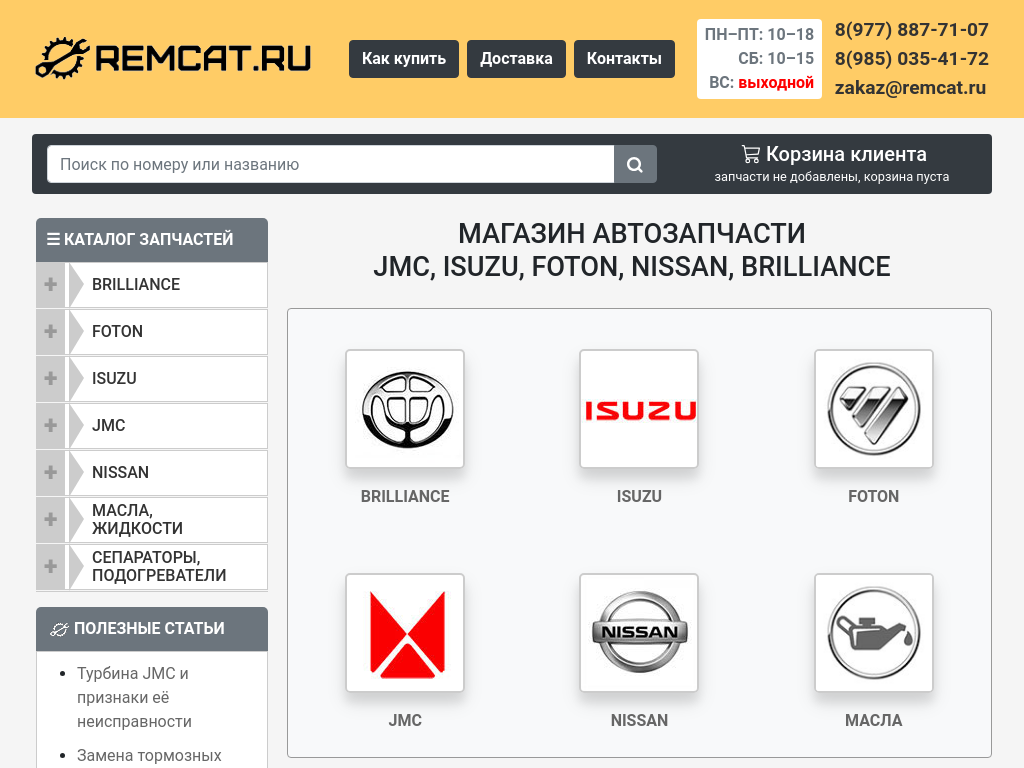Screen dimensions: 1024x768
Task: Open the Nissan logo tile
Action: (x=639, y=633)
